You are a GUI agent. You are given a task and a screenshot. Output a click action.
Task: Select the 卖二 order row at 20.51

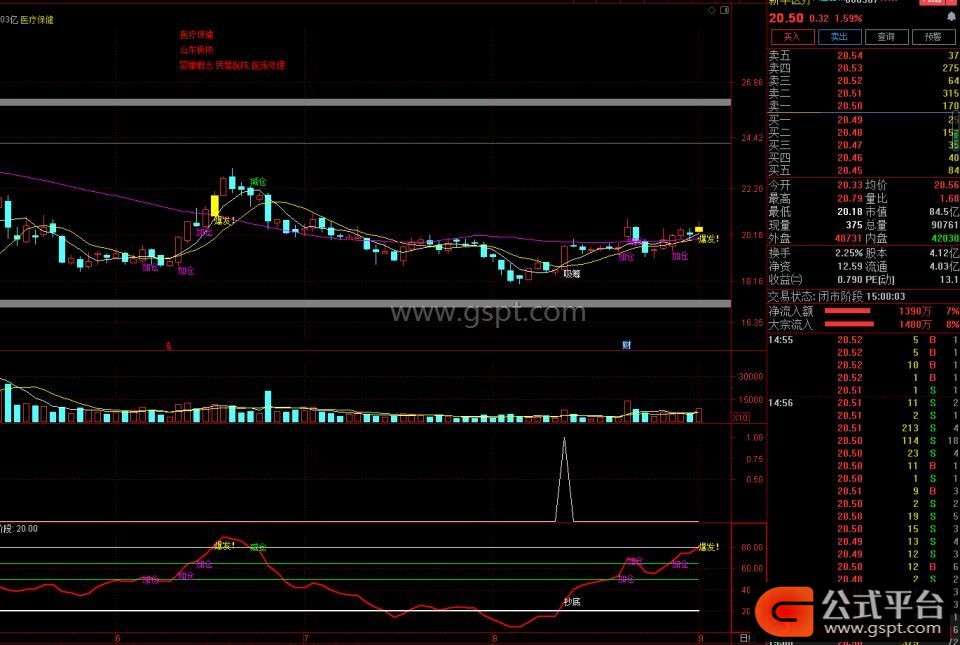863,94
